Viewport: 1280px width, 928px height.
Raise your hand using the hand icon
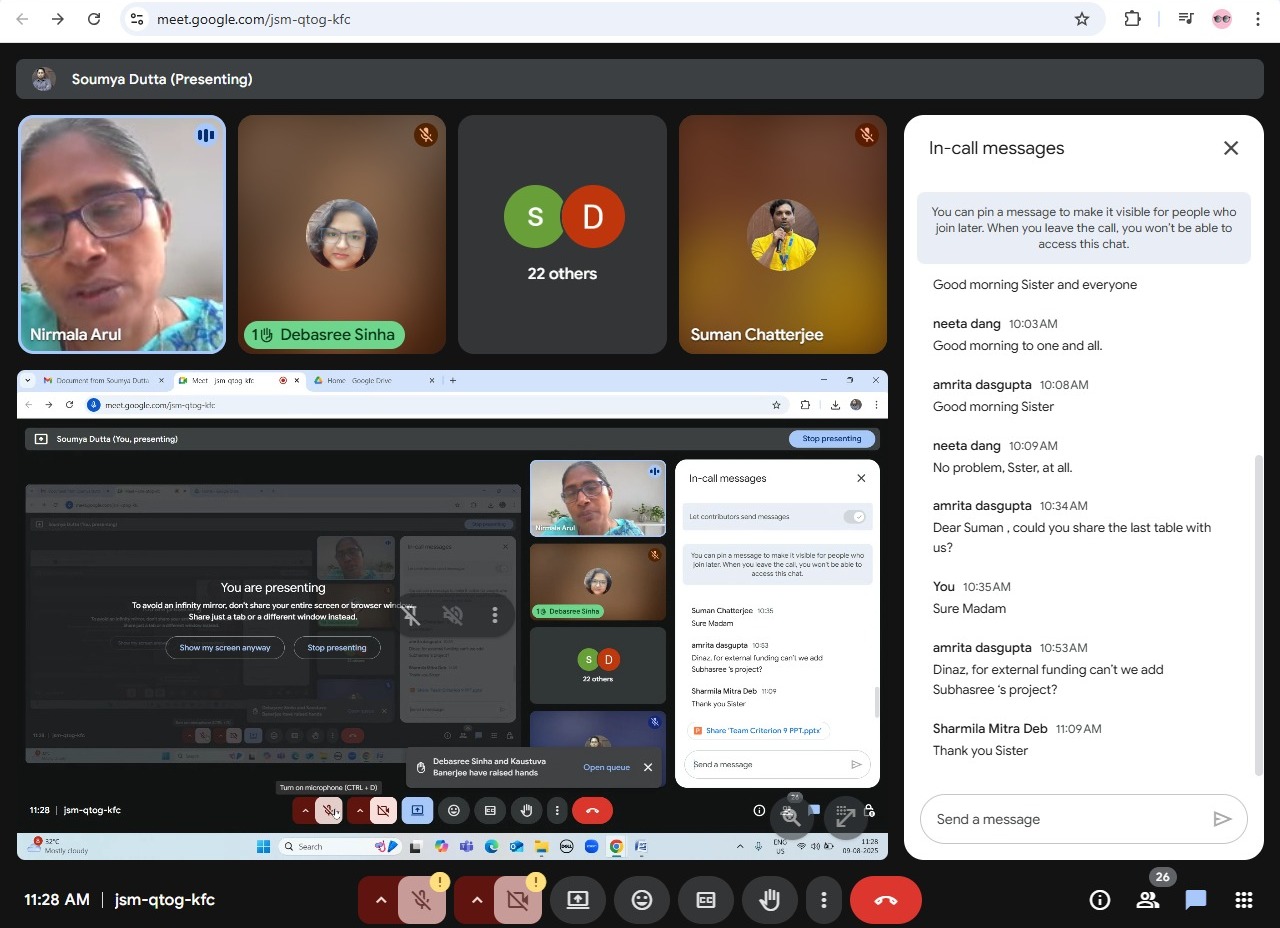769,900
